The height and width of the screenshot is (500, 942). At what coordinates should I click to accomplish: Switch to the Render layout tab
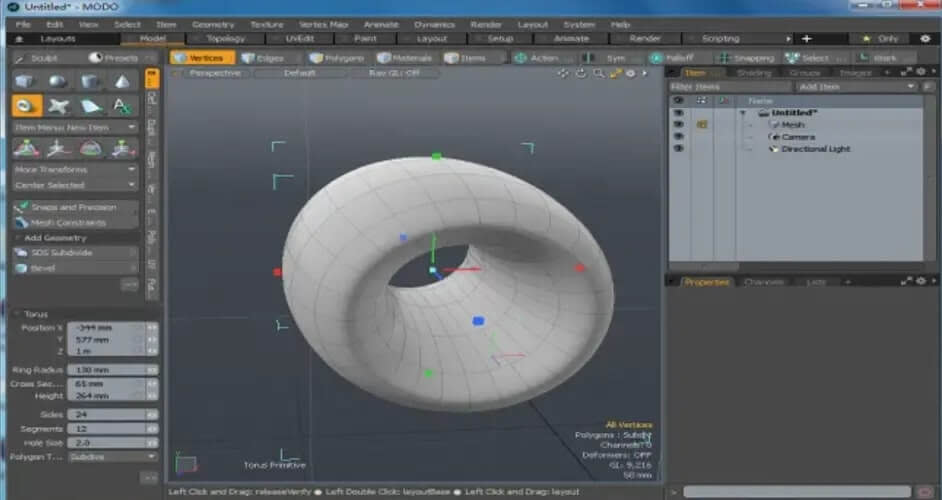(645, 38)
